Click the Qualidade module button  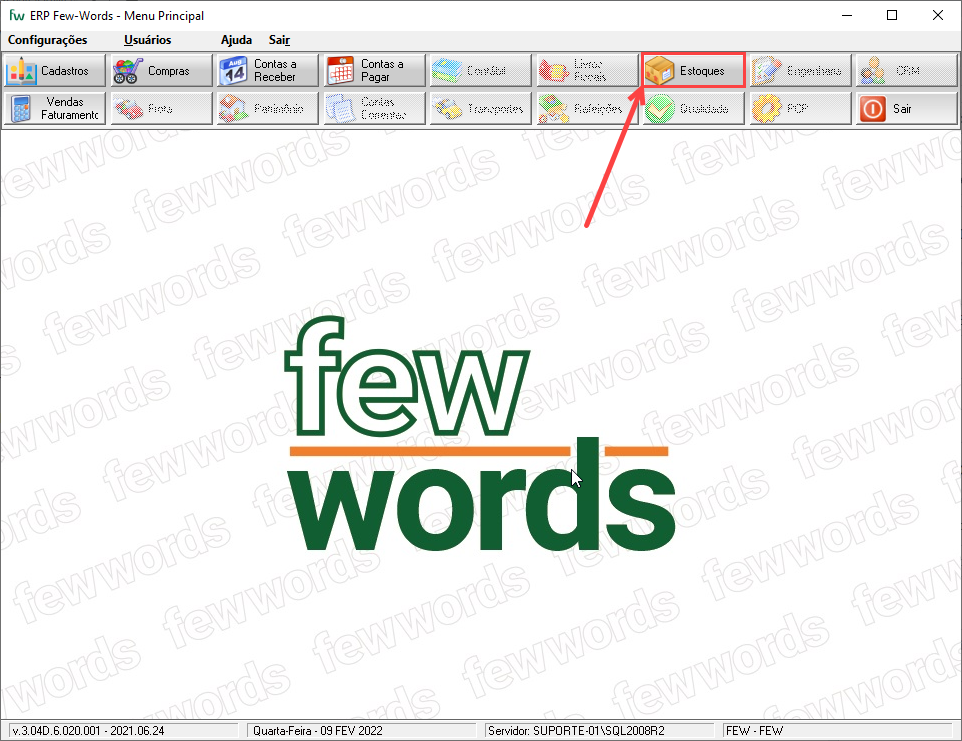694,109
